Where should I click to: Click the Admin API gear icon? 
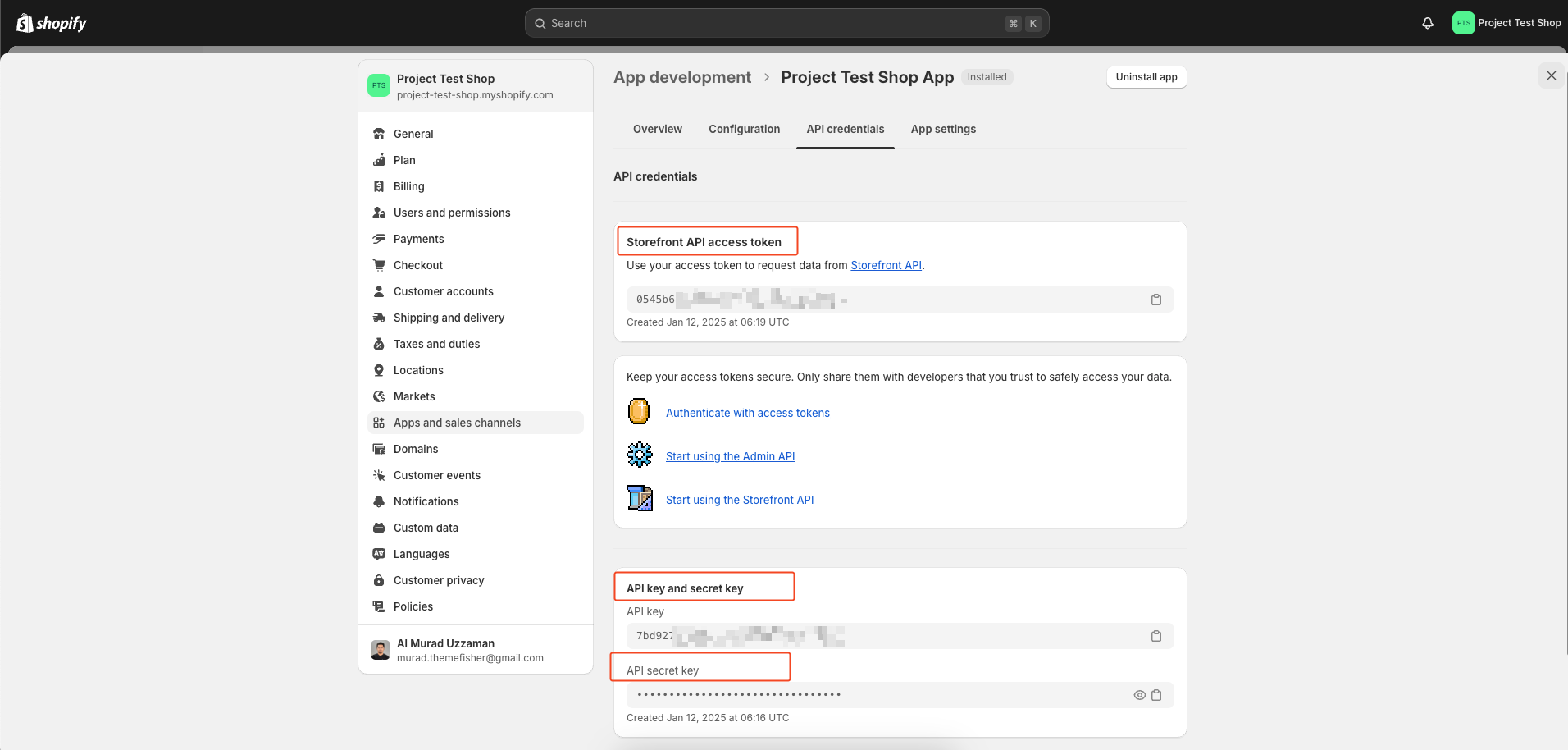pyautogui.click(x=639, y=455)
